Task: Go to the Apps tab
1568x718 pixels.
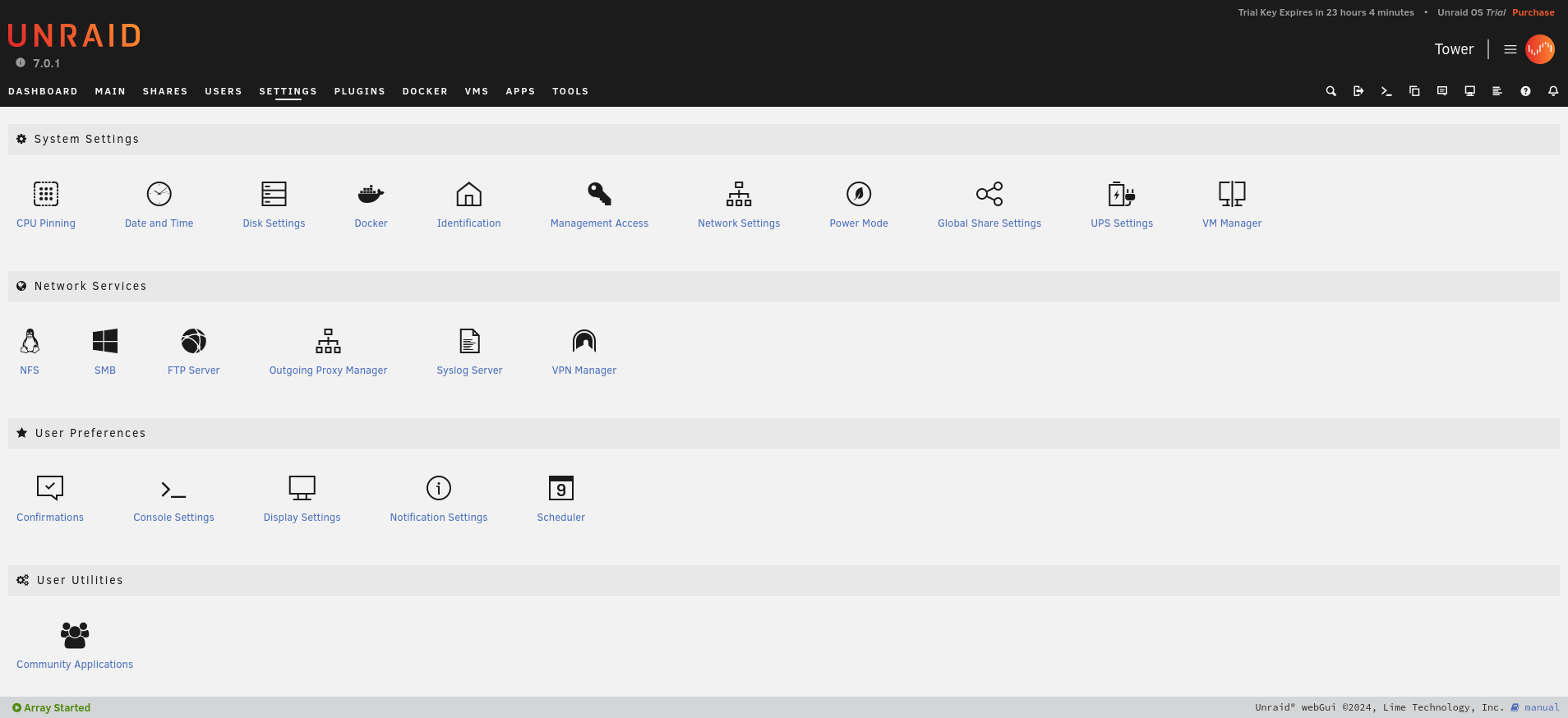Action: click(x=520, y=91)
